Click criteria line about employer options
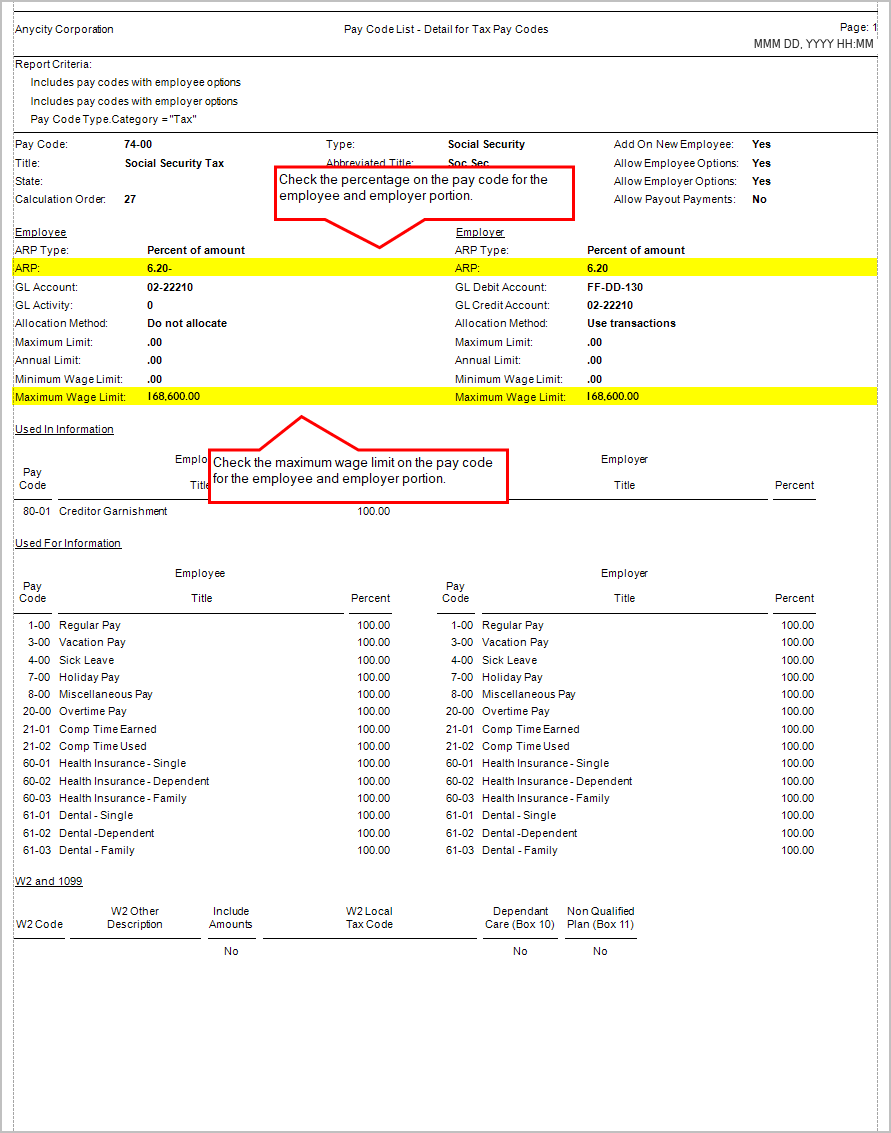 point(134,101)
